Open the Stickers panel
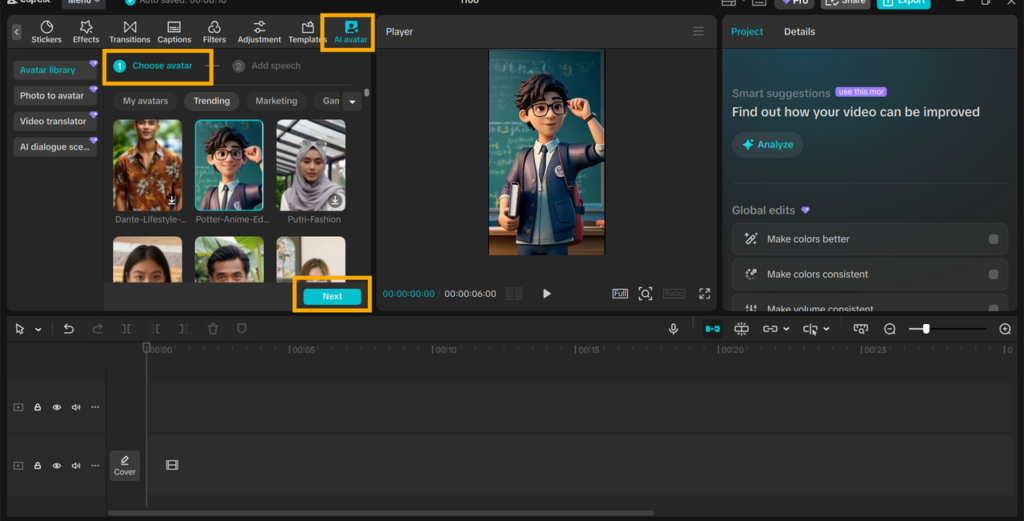1024x521 pixels. 46,32
